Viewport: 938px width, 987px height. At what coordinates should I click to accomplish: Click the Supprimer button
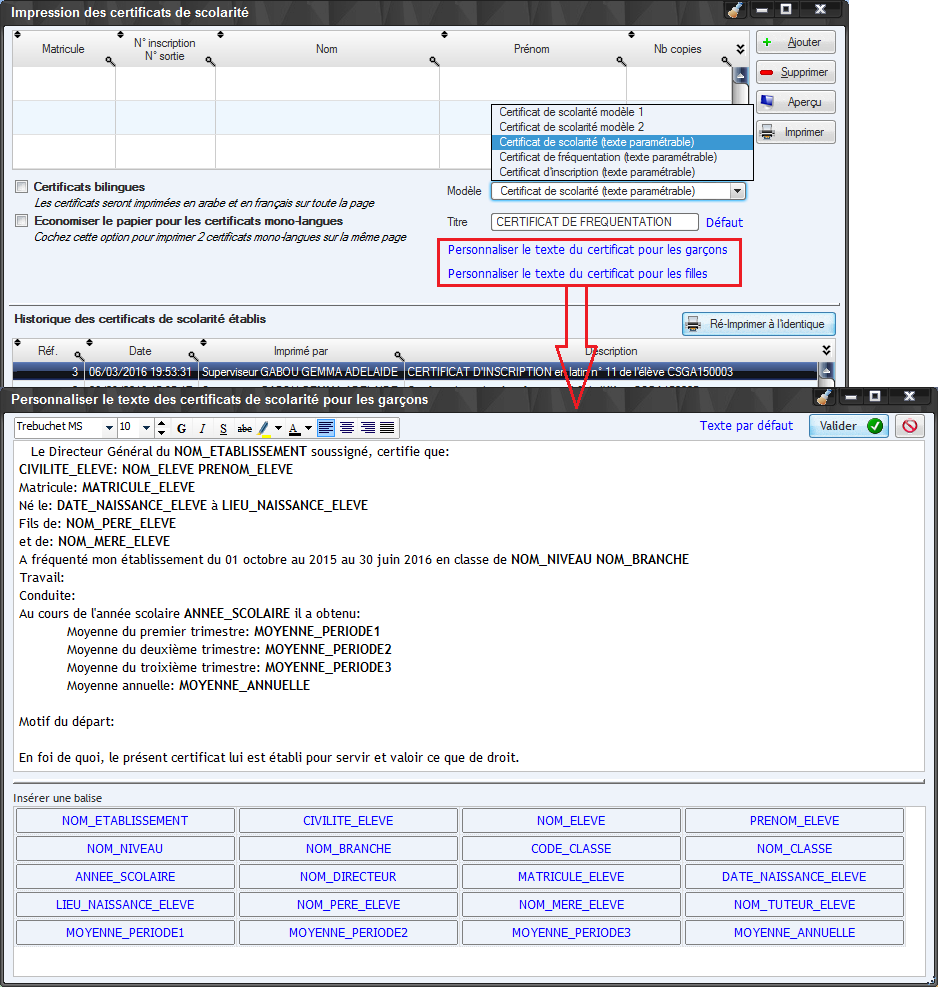tap(794, 72)
